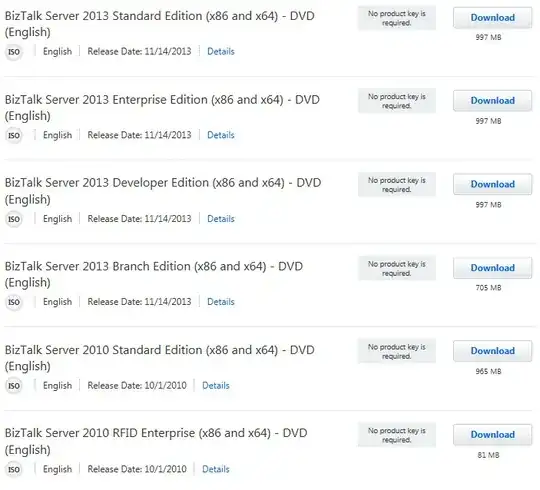Click 'No product key is required' for 2013 Standard

click(x=397, y=18)
